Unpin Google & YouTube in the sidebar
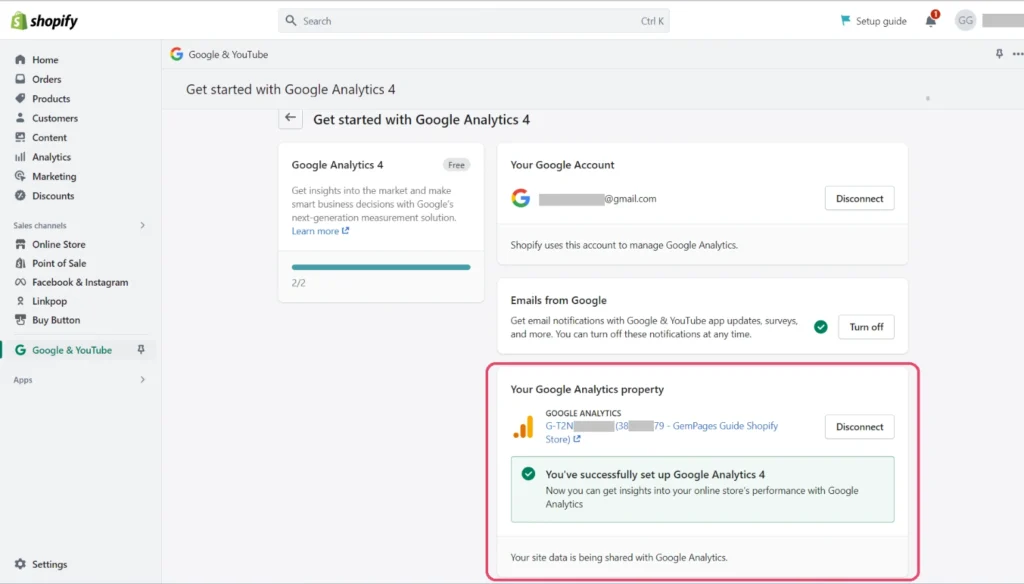 coord(141,350)
